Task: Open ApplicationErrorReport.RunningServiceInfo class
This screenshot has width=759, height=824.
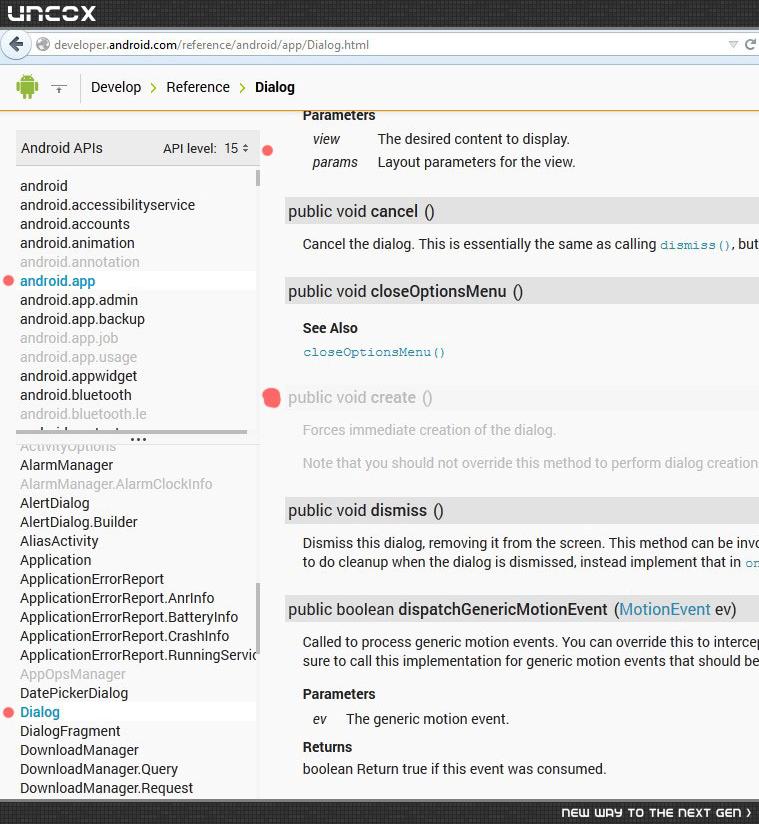Action: (138, 655)
